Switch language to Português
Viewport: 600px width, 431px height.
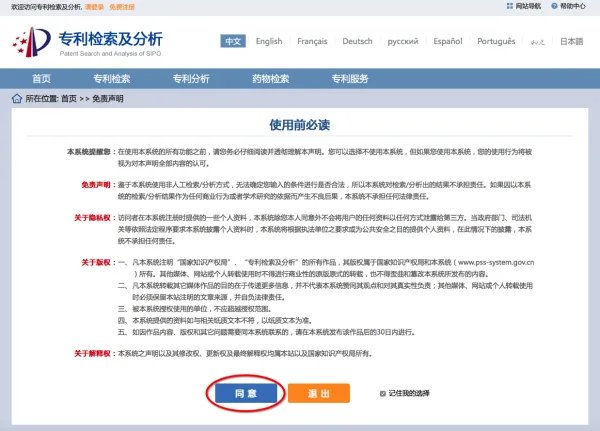[496, 41]
